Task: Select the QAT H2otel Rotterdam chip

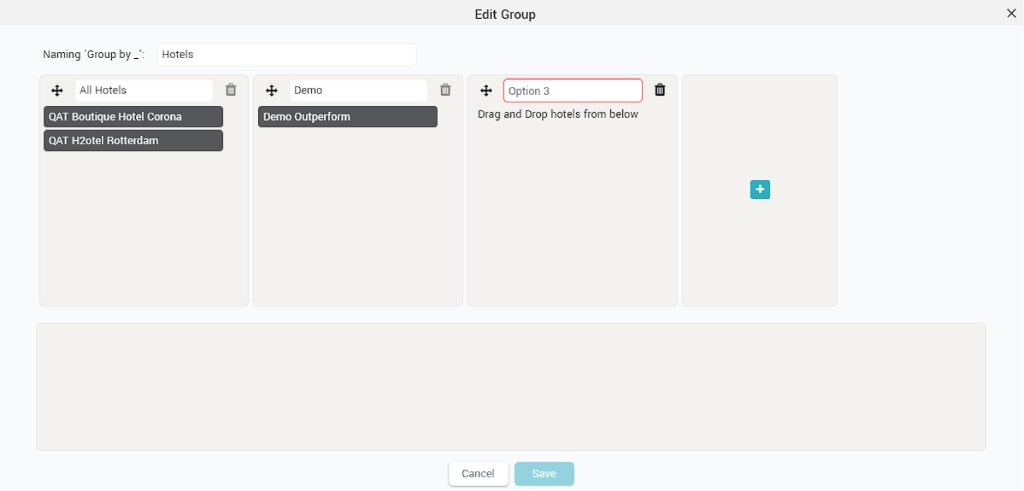Action: [133, 140]
